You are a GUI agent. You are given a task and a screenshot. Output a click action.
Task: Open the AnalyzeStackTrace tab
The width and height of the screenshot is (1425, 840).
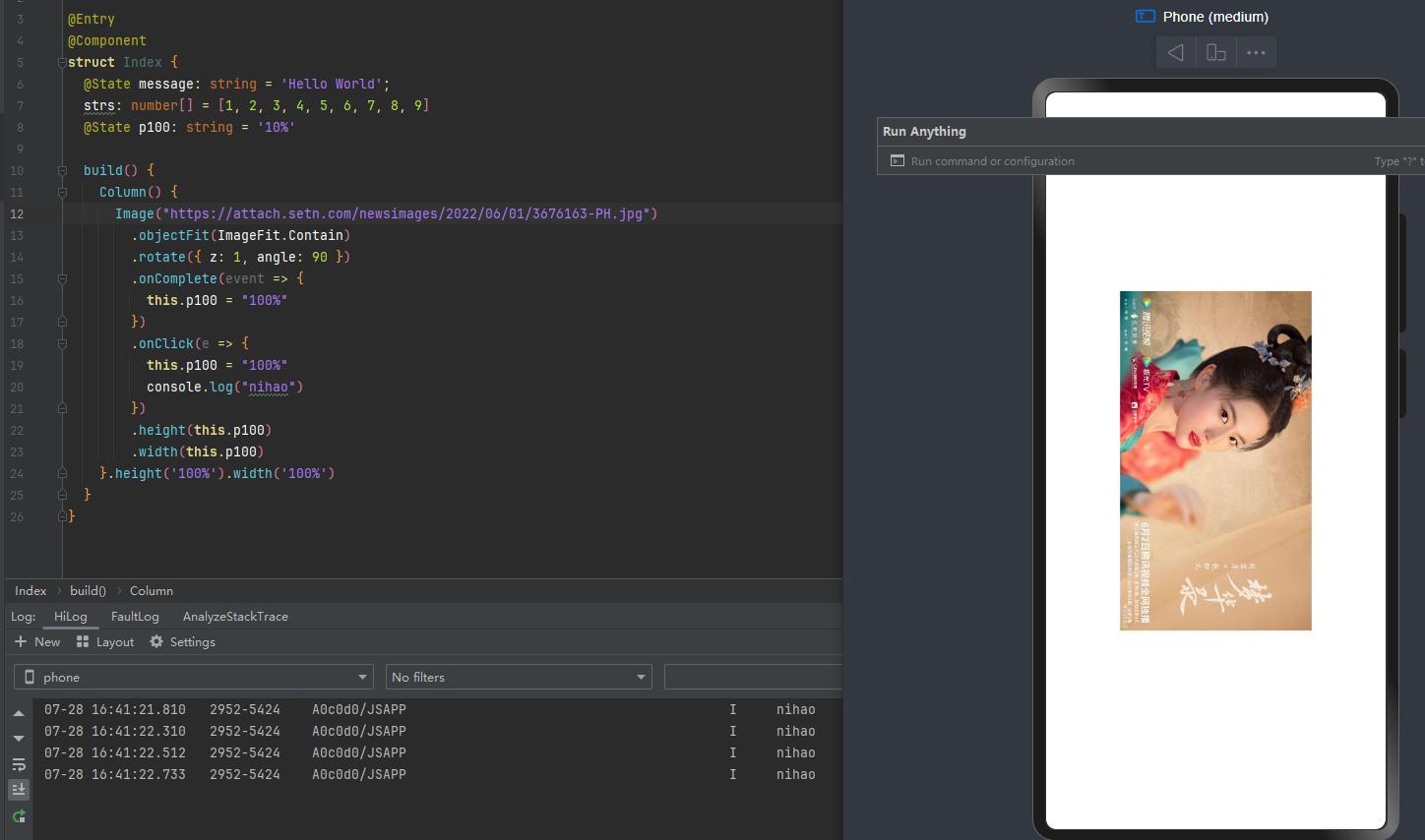[235, 616]
